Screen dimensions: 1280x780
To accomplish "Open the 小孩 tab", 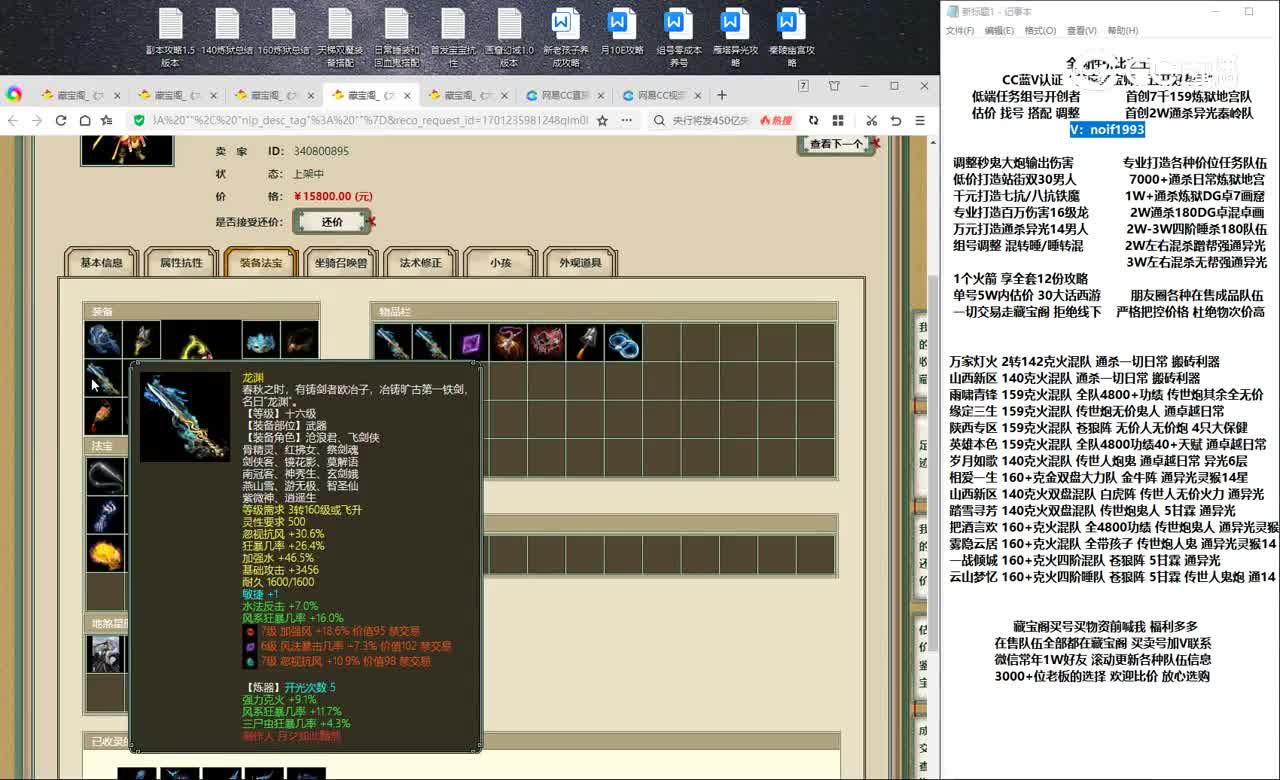I will pos(500,263).
